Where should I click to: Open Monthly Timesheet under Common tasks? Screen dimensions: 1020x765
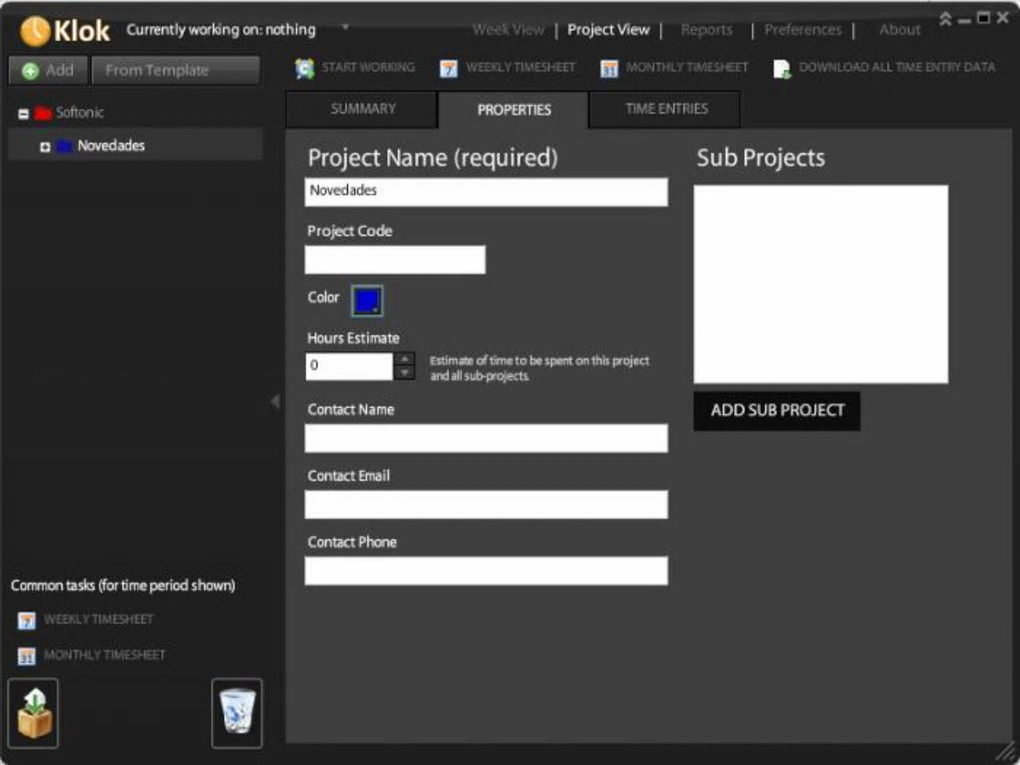point(92,655)
